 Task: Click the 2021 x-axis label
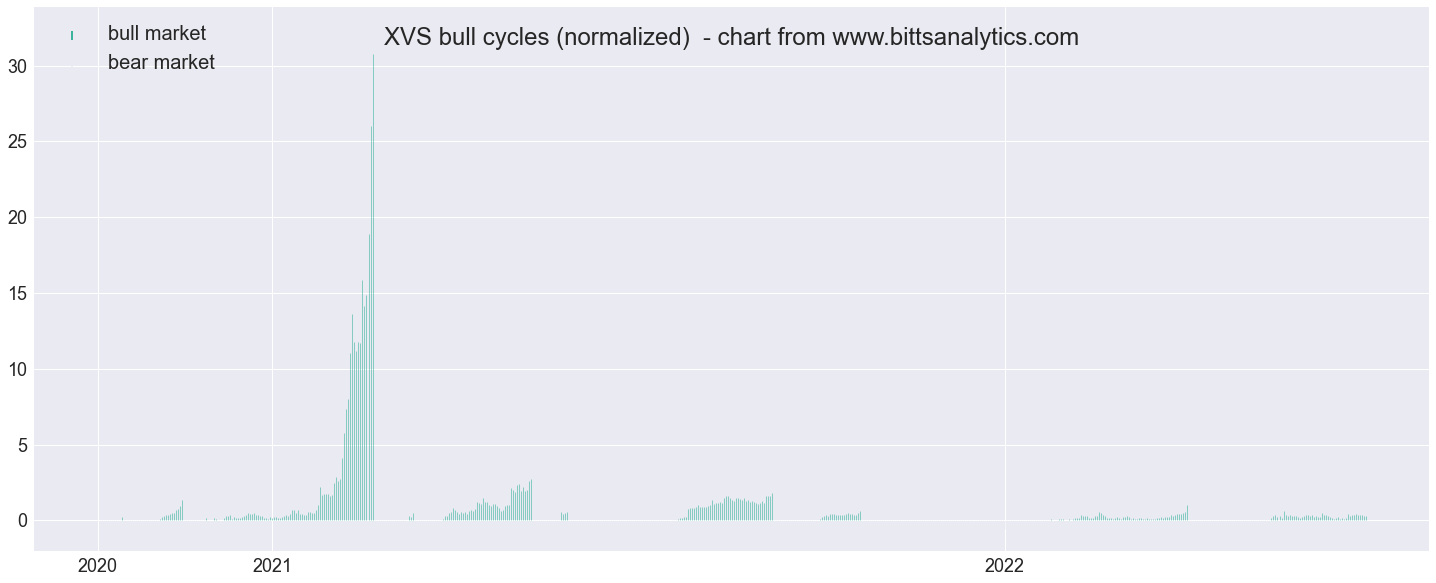[x=271, y=565]
